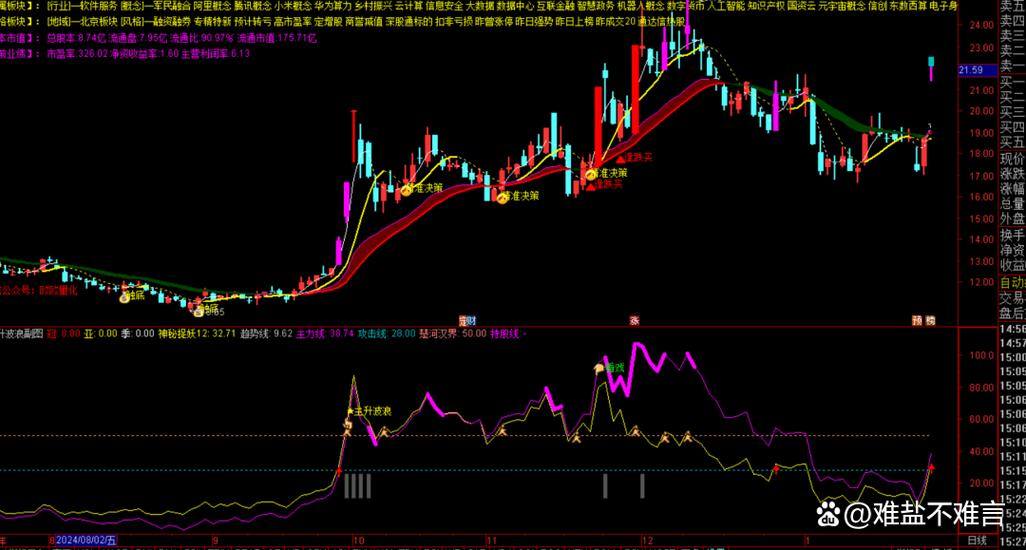Click the first 精准决策 signal icon
Viewport: 1026px width, 550px height.
tap(406, 190)
